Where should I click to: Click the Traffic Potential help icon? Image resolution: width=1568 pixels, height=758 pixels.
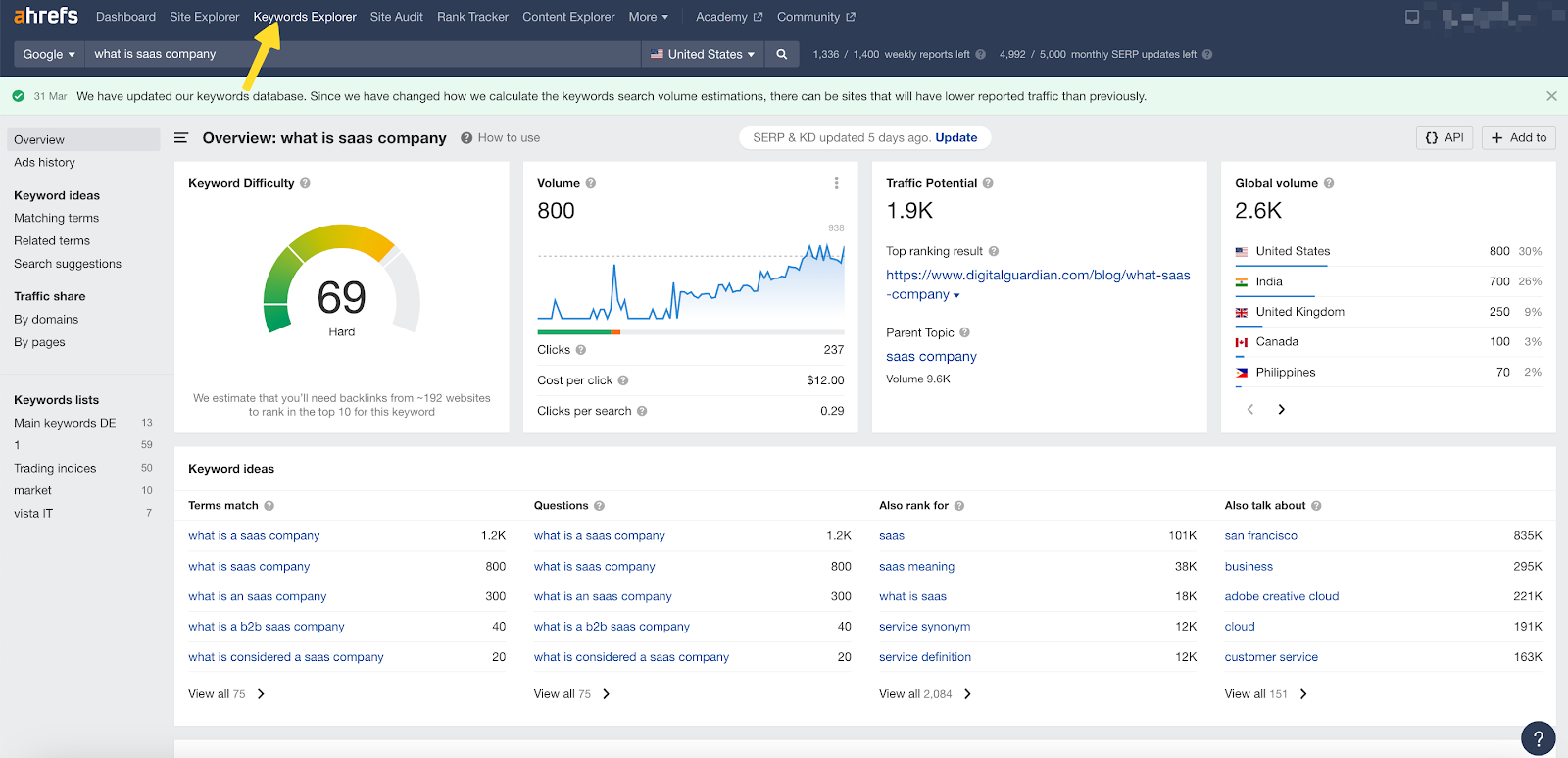[x=988, y=183]
